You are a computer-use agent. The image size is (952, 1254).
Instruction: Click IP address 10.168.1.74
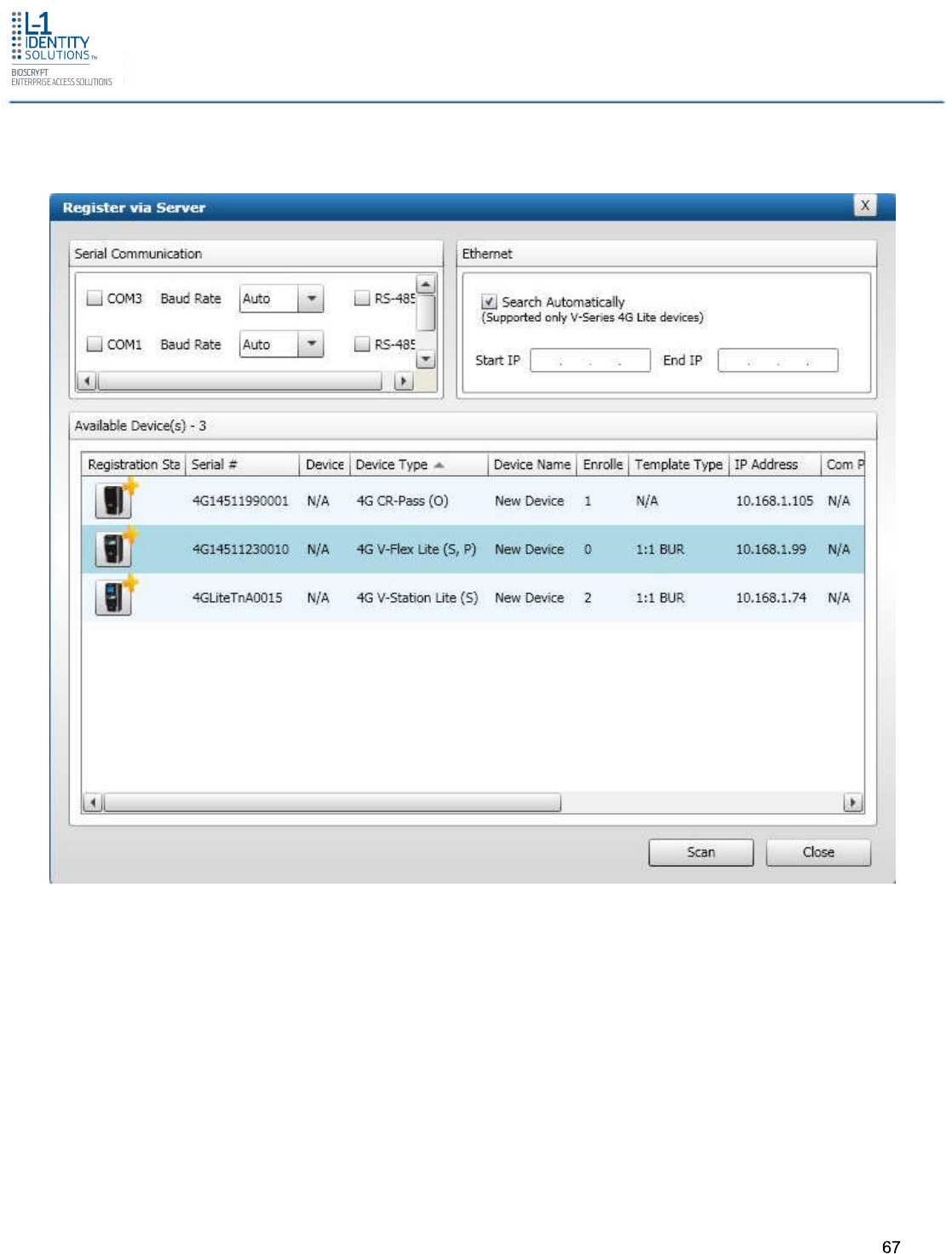[771, 598]
